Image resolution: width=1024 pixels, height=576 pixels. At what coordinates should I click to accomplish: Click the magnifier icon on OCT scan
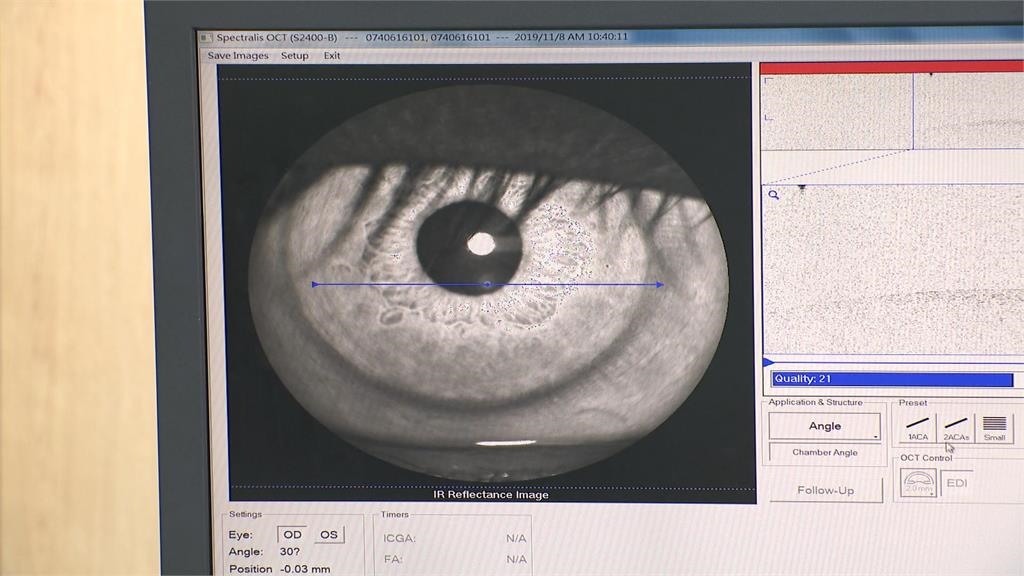774,196
